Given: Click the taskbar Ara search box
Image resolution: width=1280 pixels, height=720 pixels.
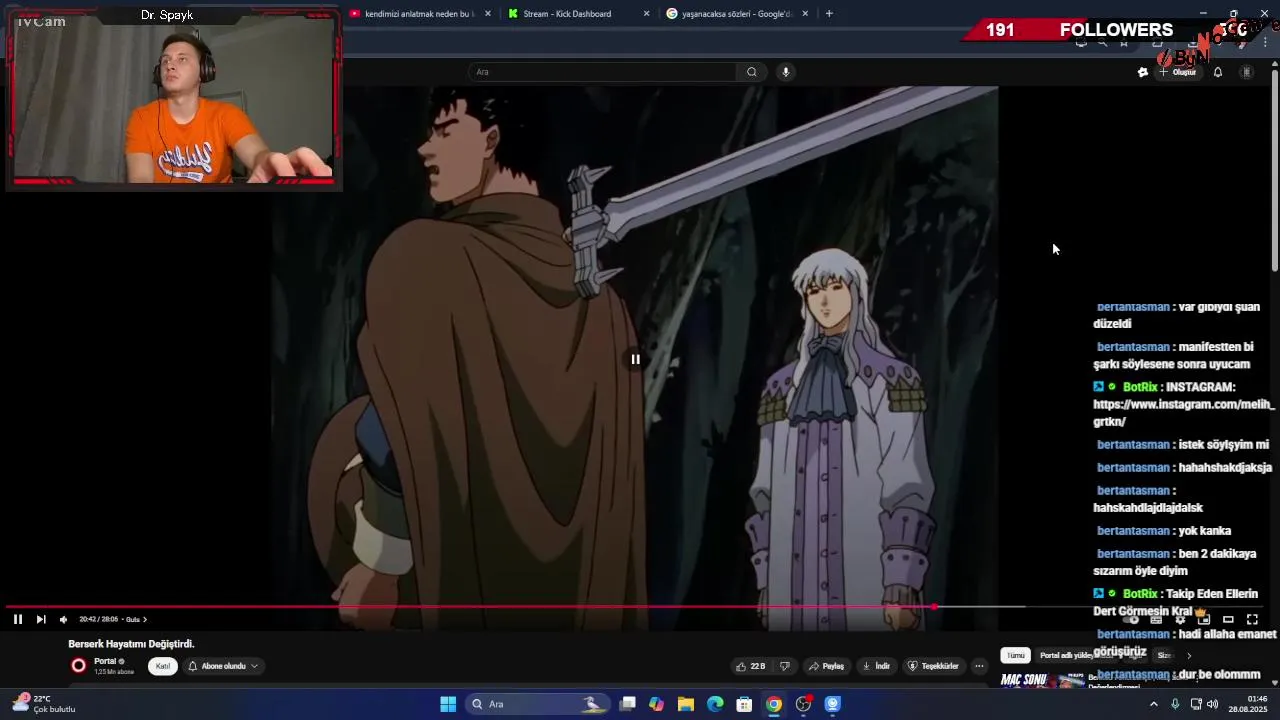Looking at the screenshot, I should 538,704.
